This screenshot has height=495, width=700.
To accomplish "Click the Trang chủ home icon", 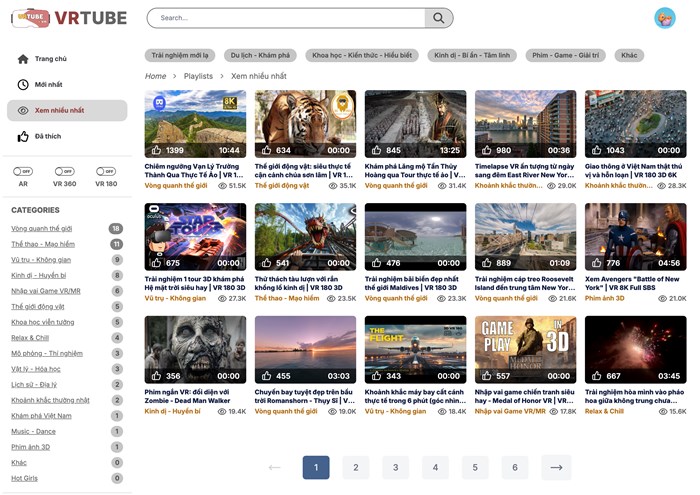I will click(x=23, y=59).
